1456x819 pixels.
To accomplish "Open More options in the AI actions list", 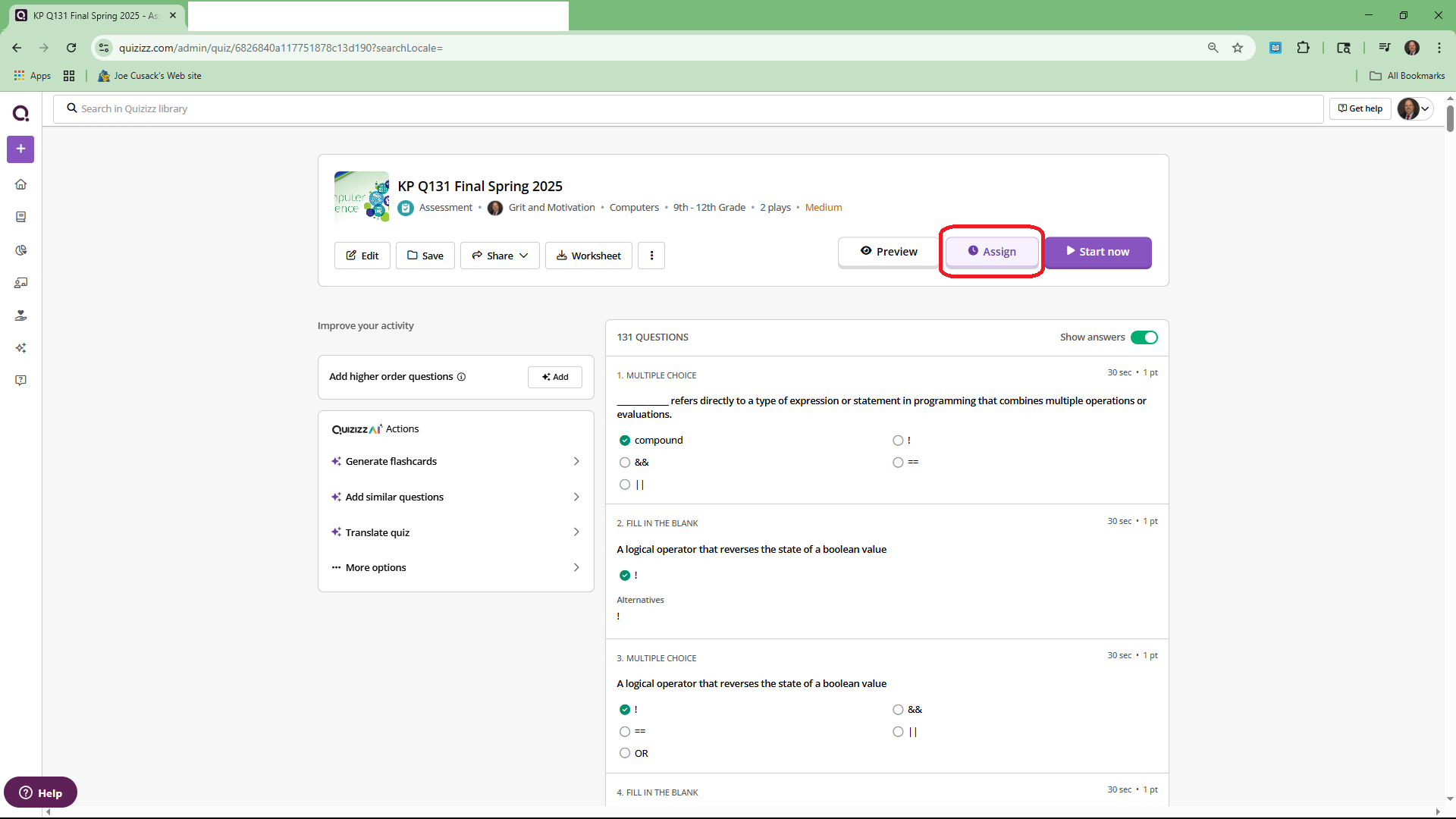I will point(455,567).
